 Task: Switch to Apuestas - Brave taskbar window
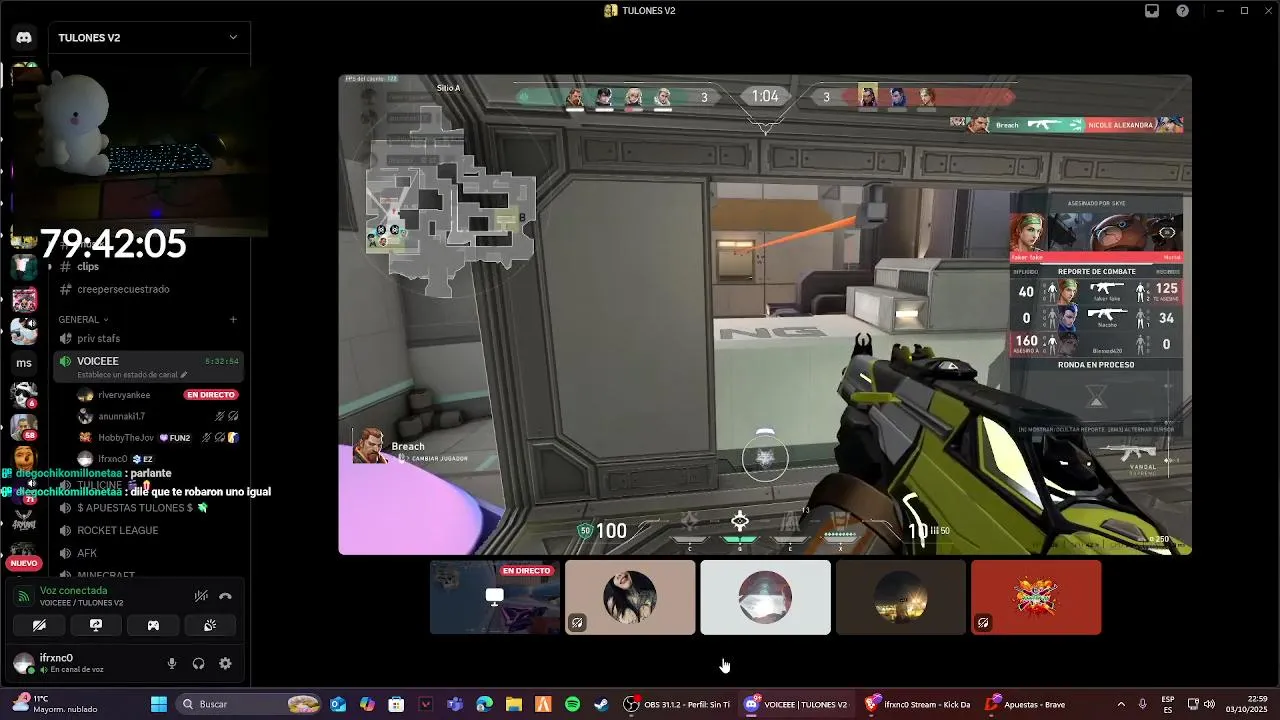[1025, 704]
